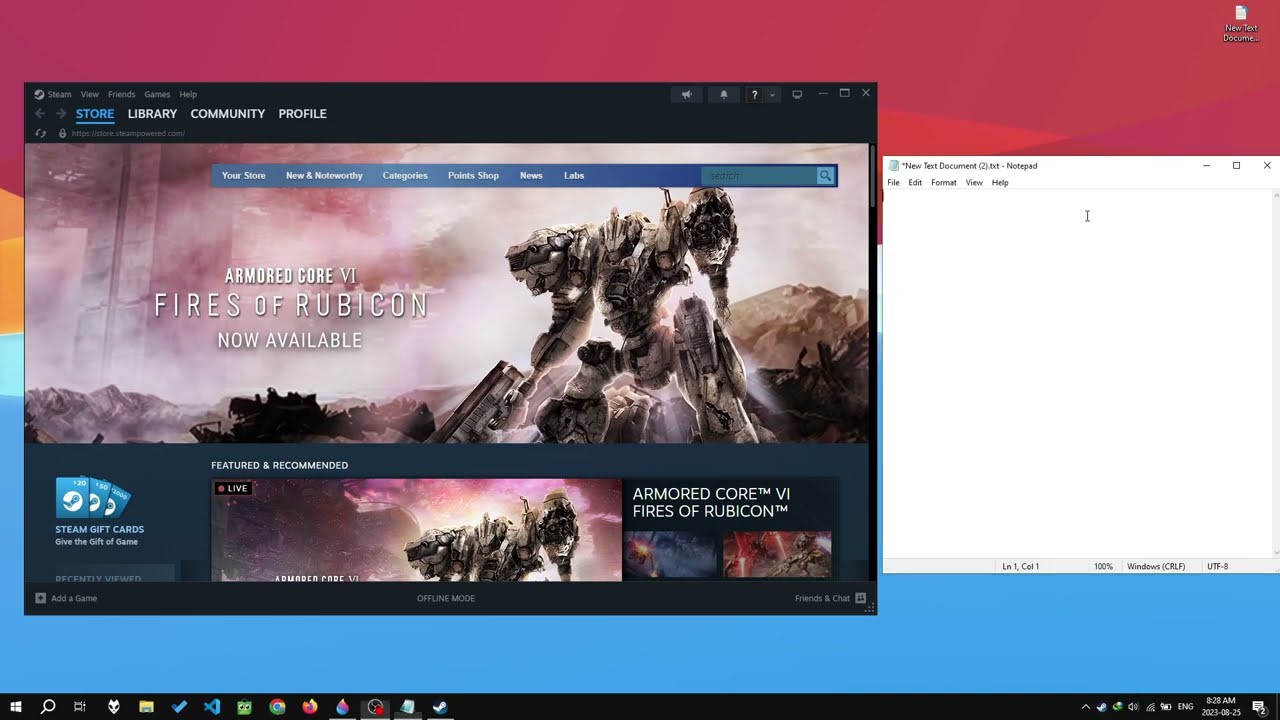Open the View menu in Steam
1280x720 pixels.
[x=90, y=94]
